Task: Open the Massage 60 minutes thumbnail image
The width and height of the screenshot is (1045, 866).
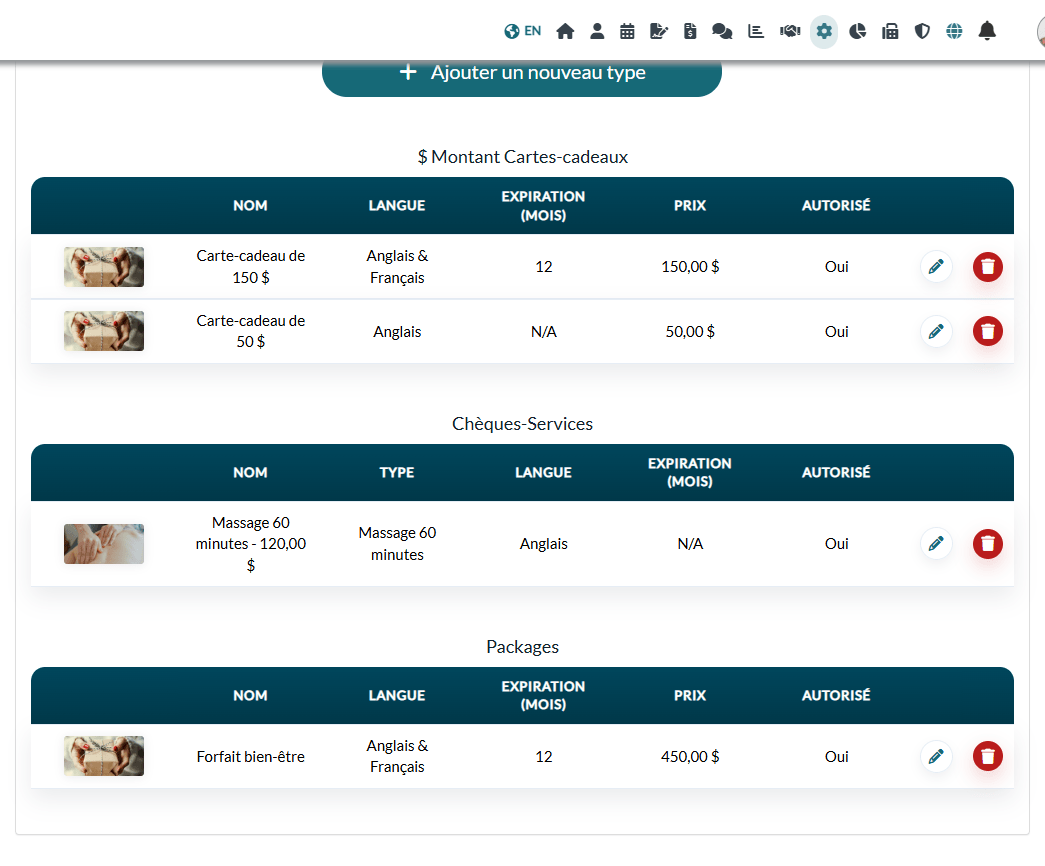Action: click(x=104, y=544)
